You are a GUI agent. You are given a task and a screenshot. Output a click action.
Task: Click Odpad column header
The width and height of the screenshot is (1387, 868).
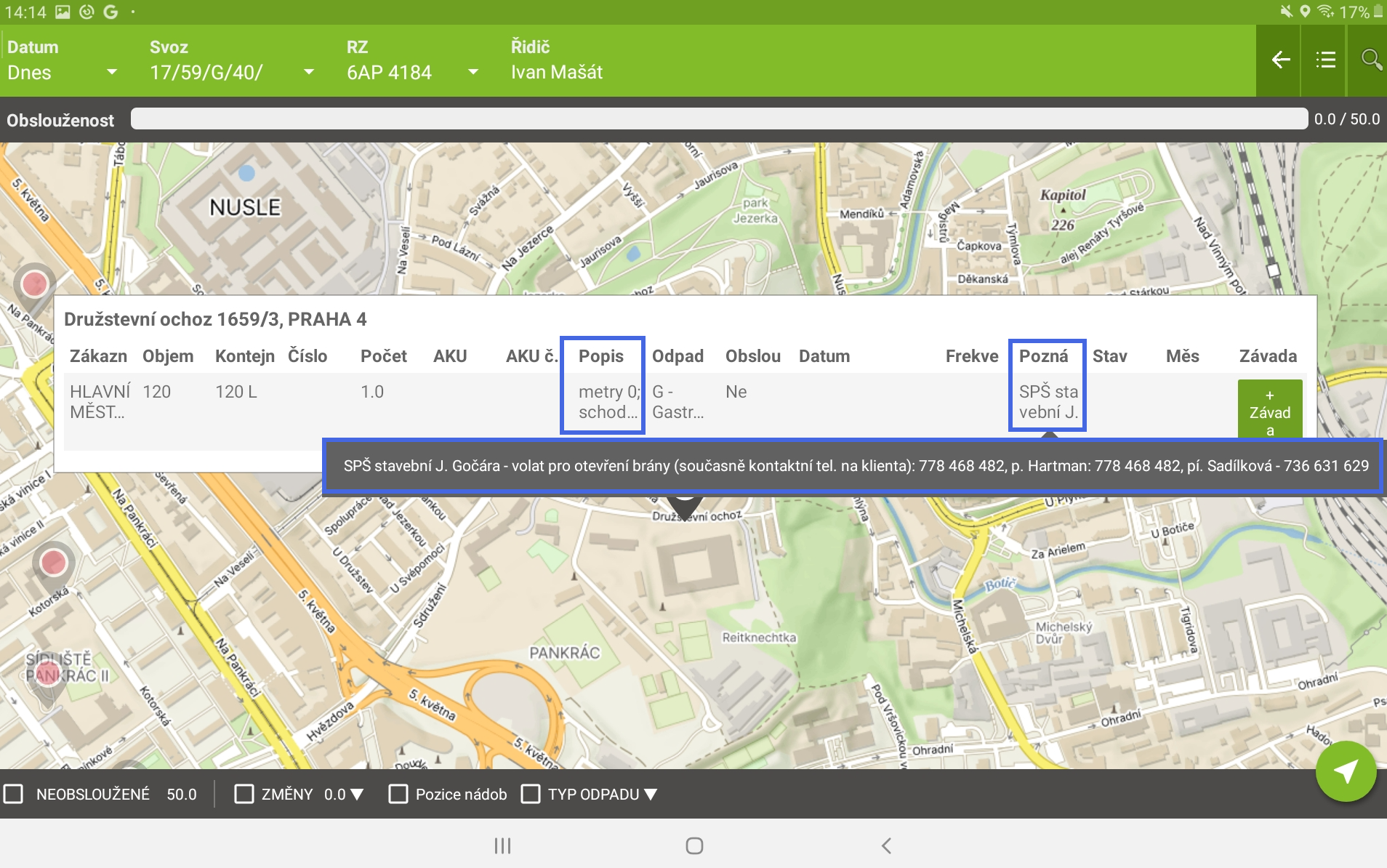678,356
